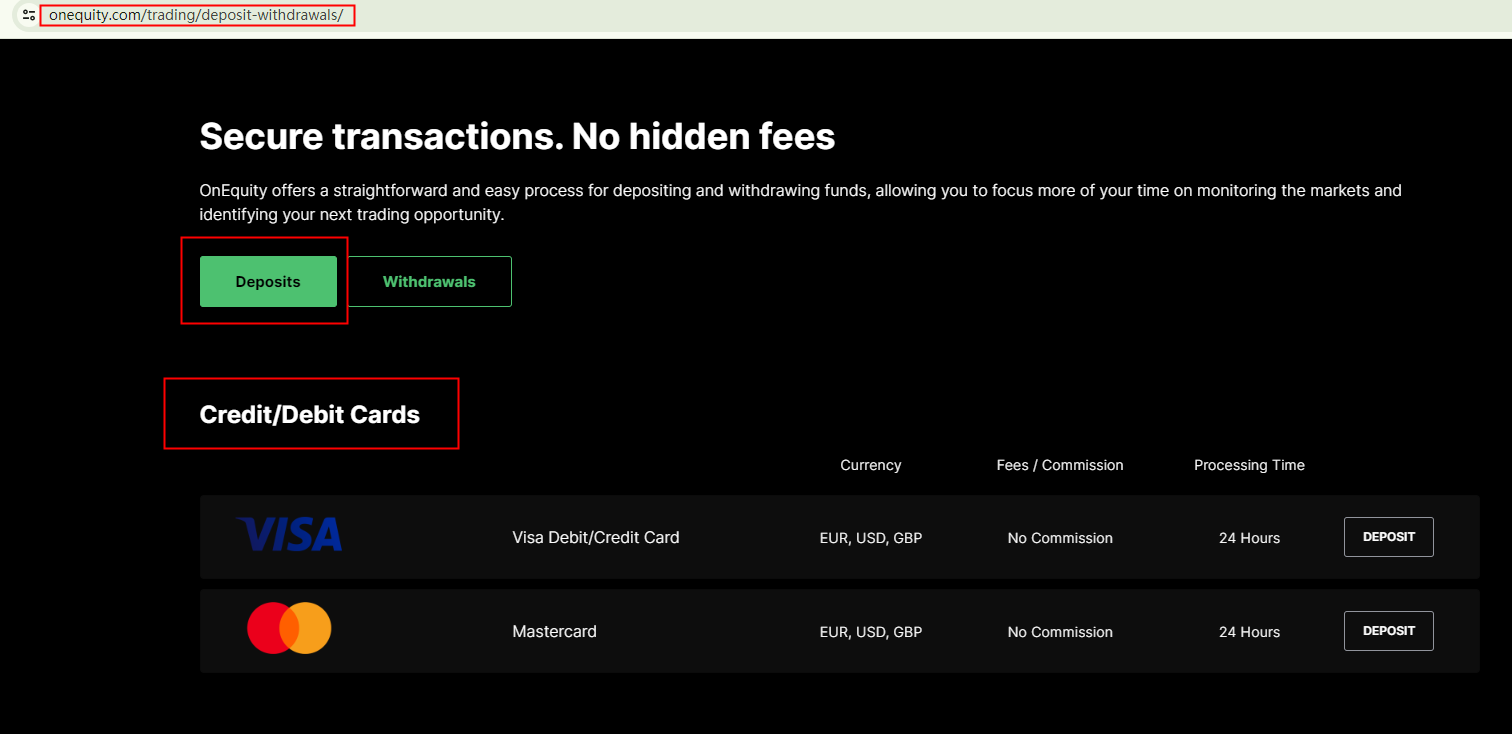Toggle back to the Deposits view
This screenshot has height=734, width=1512.
(x=268, y=281)
